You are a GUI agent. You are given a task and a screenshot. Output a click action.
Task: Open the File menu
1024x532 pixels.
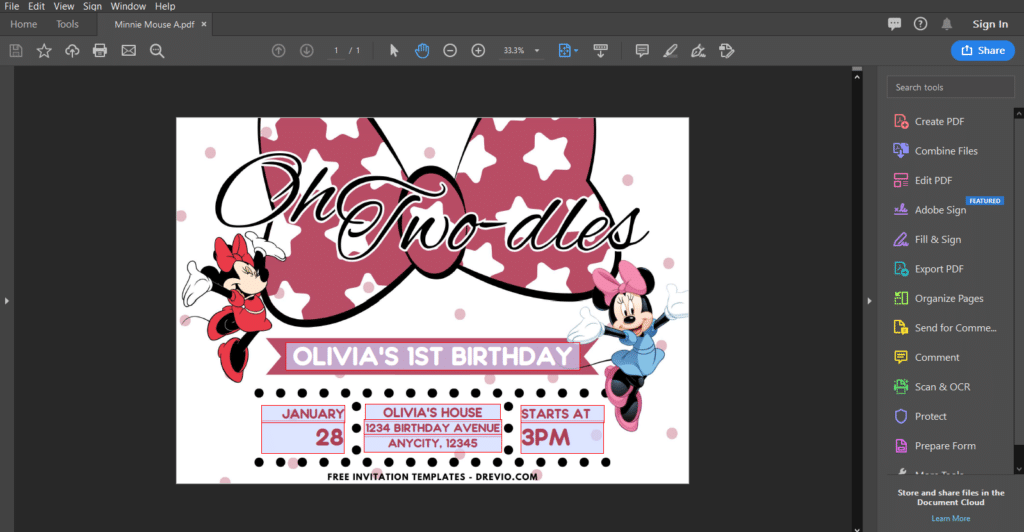12,6
